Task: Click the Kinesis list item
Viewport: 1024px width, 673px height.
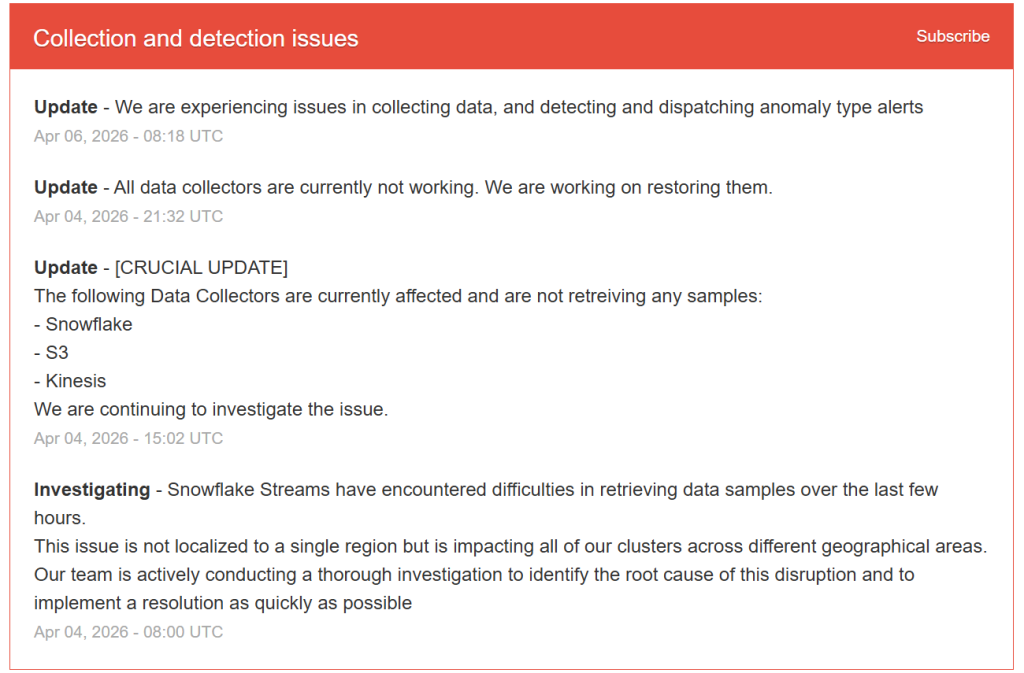Action: (71, 381)
